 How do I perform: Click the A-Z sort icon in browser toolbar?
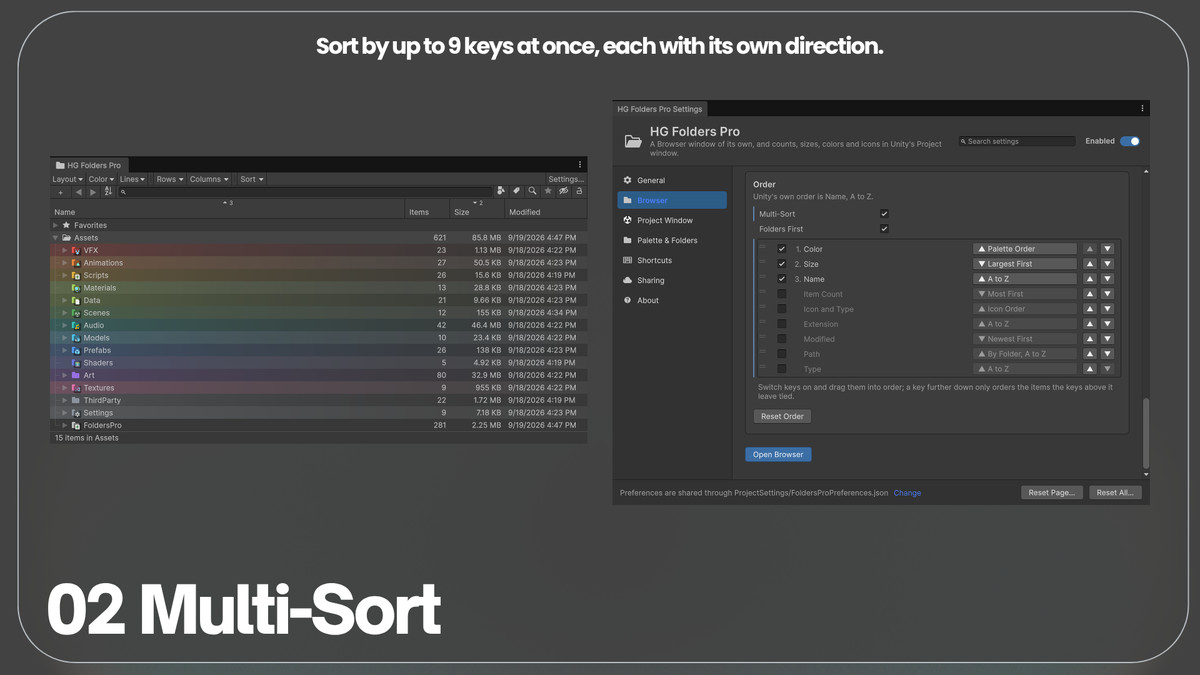click(x=108, y=192)
